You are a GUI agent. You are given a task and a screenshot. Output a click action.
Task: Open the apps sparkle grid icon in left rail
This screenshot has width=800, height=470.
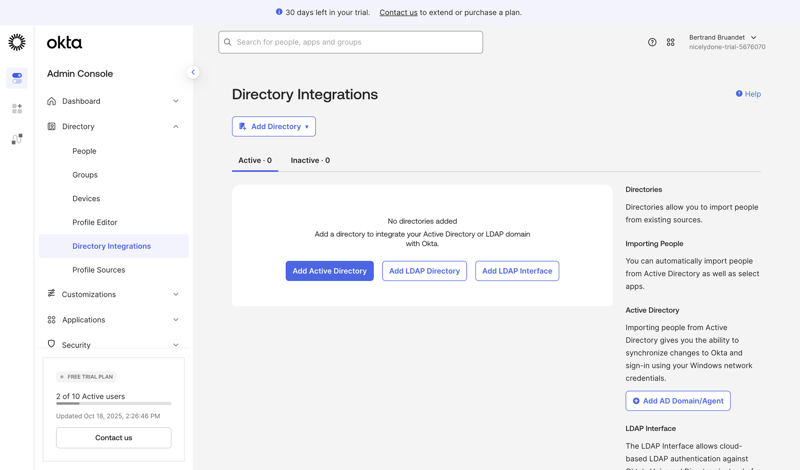pyautogui.click(x=17, y=109)
